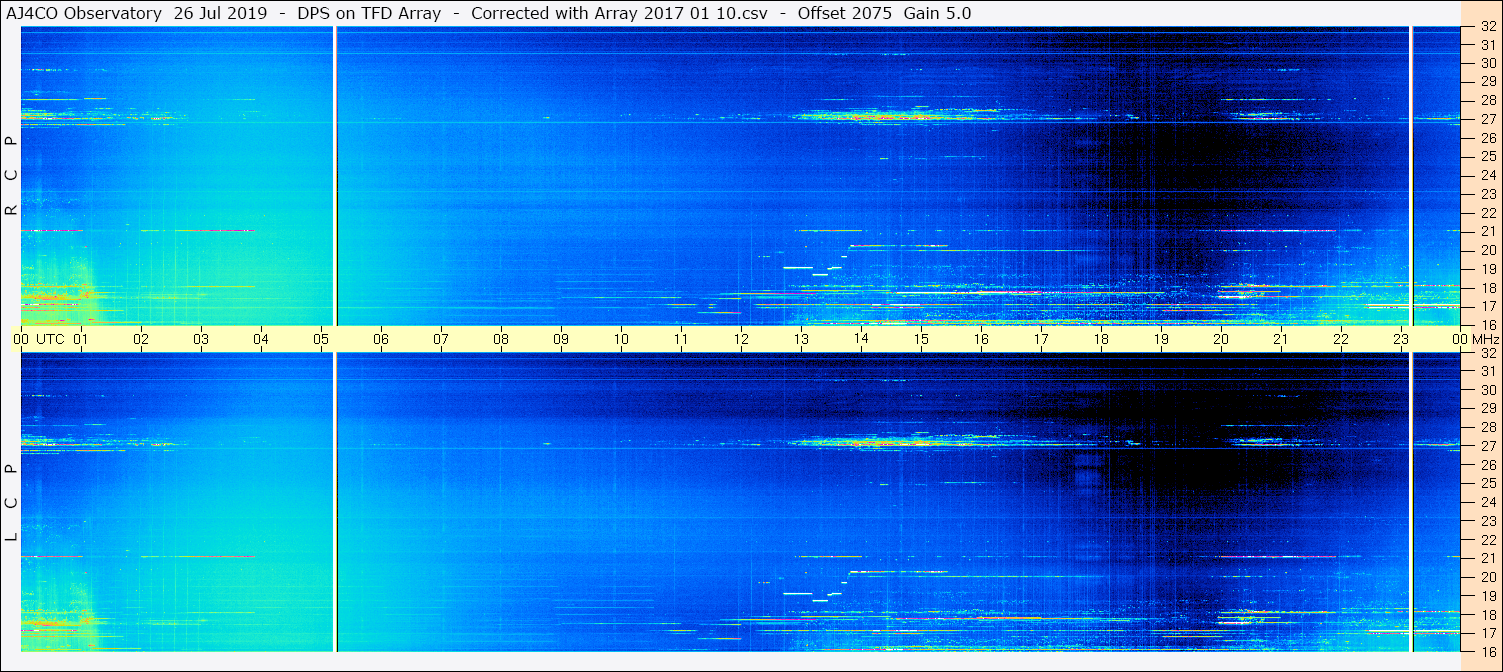The image size is (1503, 672).
Task: Click the 04 hour time axis label
Action: pos(261,339)
